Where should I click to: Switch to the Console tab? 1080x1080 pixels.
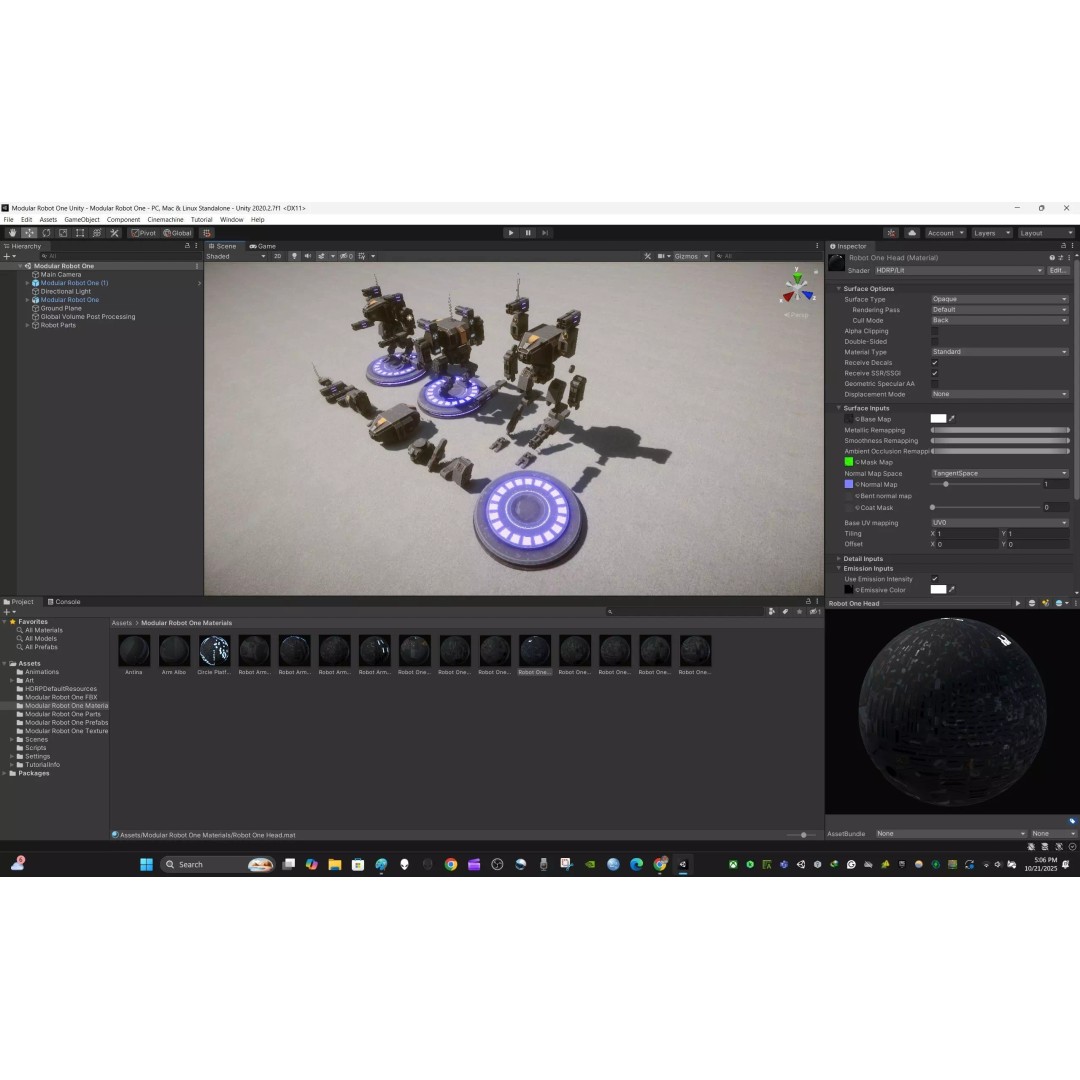coord(64,602)
